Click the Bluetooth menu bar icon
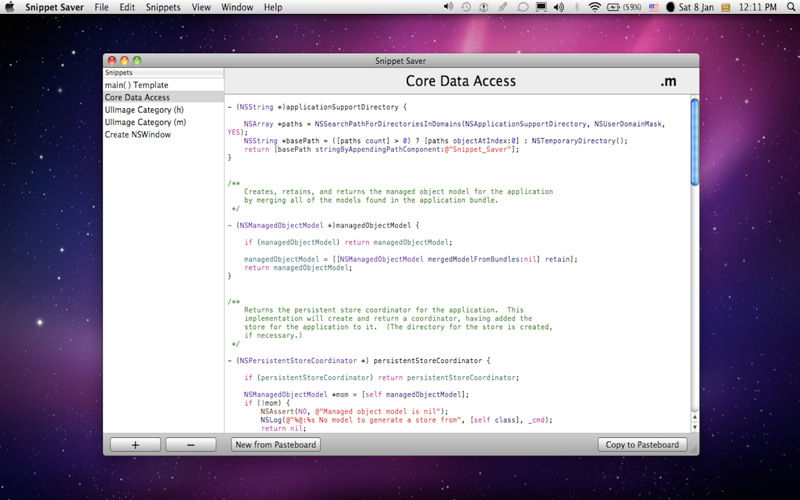Image resolution: width=800 pixels, height=500 pixels. [x=577, y=7]
